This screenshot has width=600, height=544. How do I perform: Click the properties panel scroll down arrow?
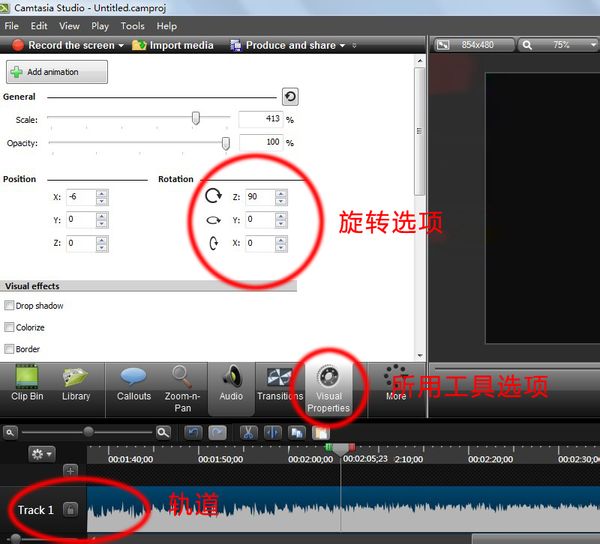click(x=420, y=355)
